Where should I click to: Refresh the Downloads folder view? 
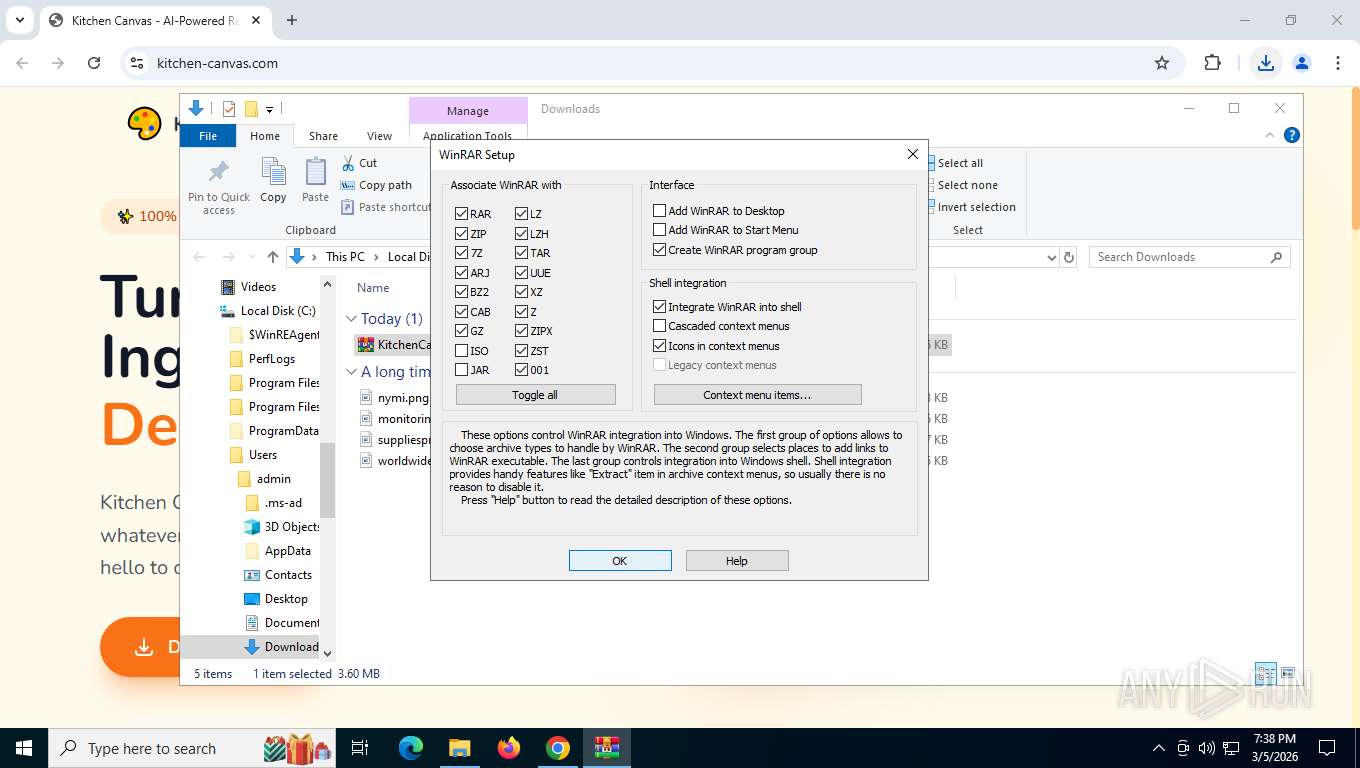1069,257
